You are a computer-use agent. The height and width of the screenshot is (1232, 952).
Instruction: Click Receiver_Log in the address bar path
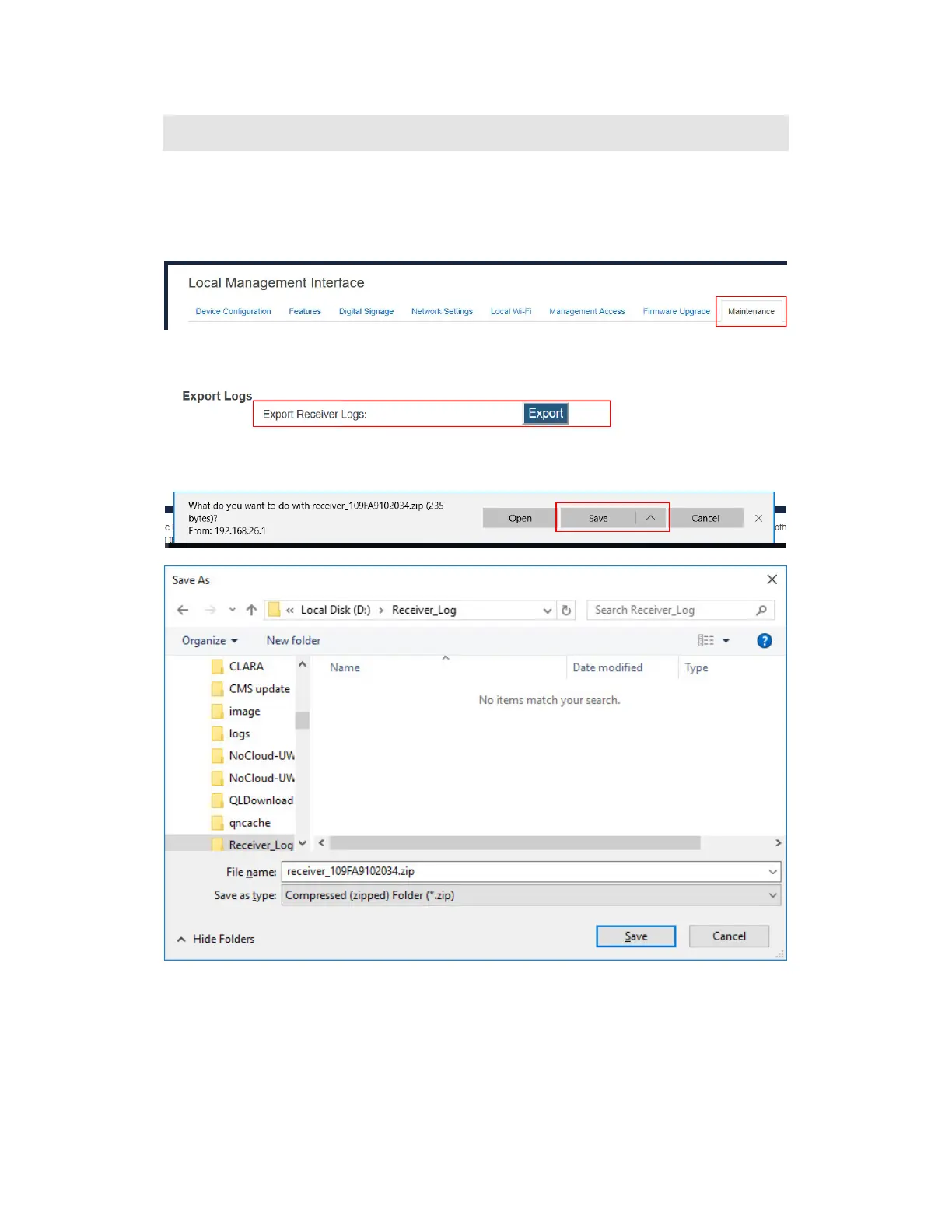(x=424, y=611)
